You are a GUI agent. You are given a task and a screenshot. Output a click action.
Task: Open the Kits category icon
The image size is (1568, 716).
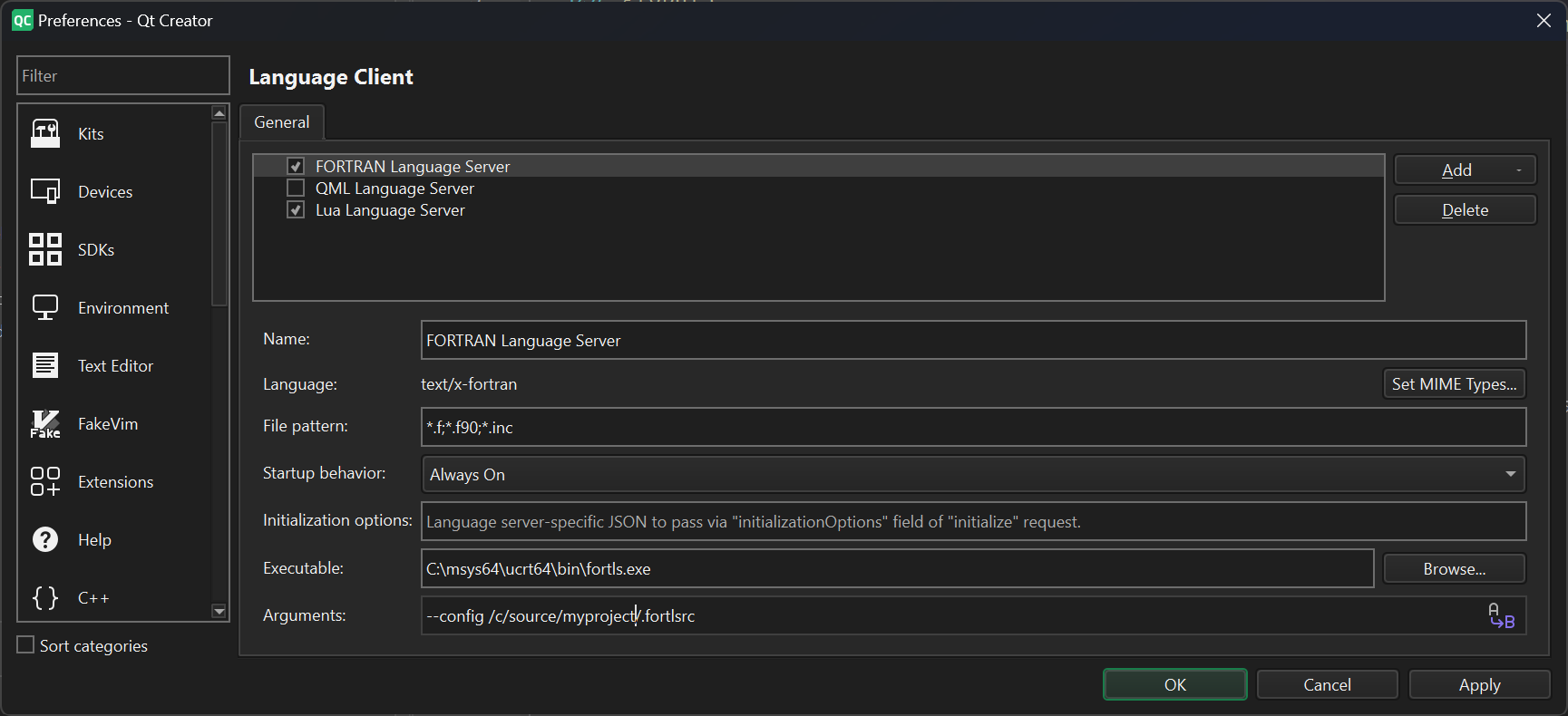pyautogui.click(x=45, y=133)
